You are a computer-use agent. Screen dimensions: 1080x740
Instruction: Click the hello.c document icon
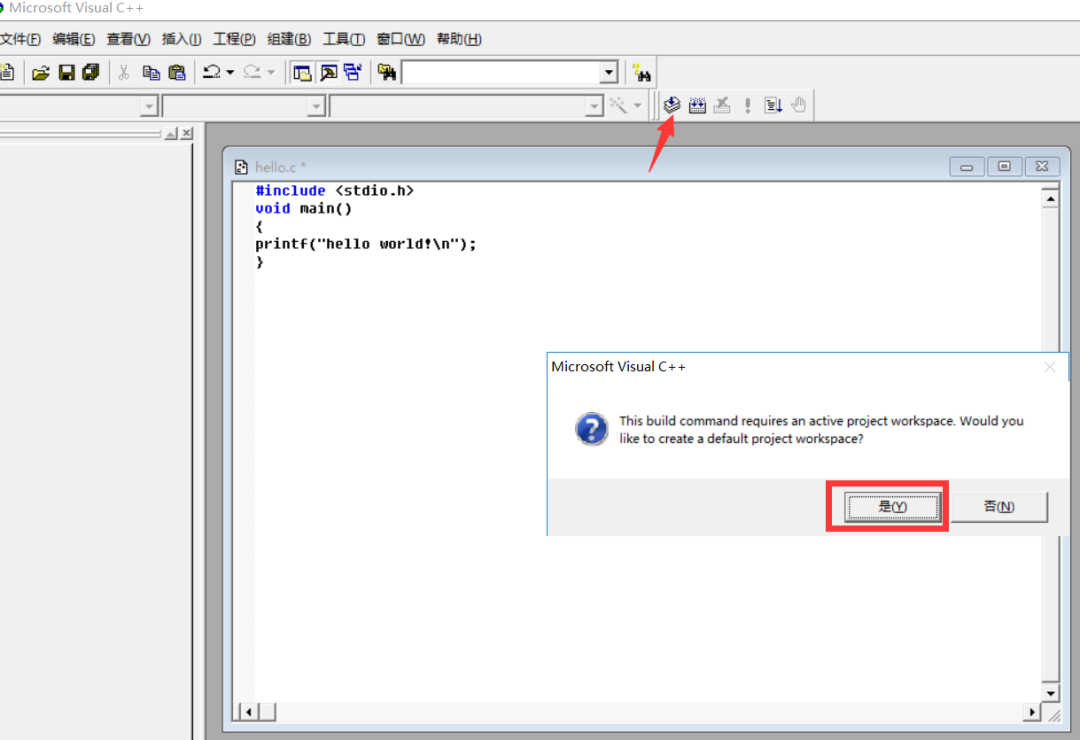(x=241, y=167)
